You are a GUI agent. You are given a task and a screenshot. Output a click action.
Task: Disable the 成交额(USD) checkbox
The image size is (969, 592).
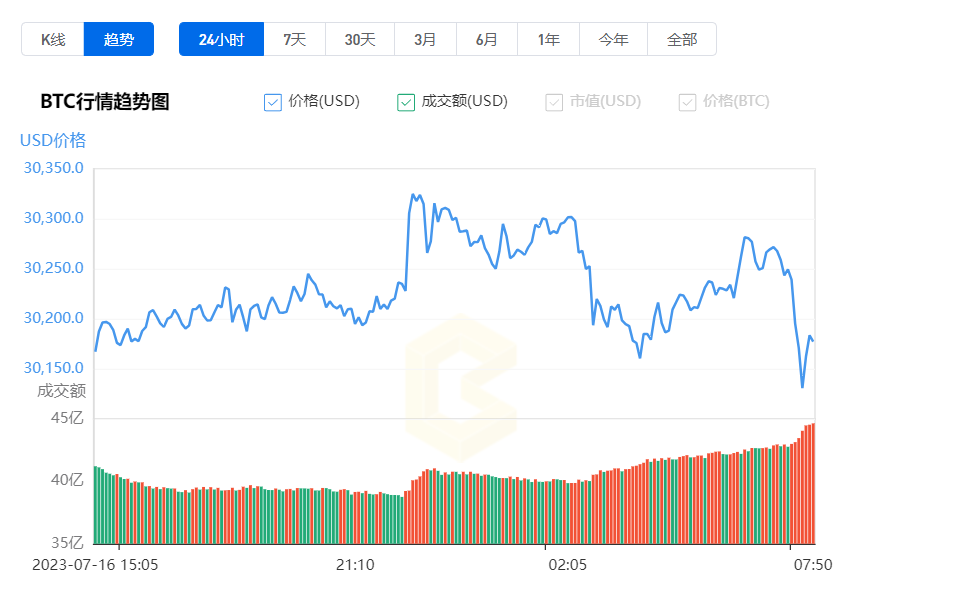click(406, 101)
